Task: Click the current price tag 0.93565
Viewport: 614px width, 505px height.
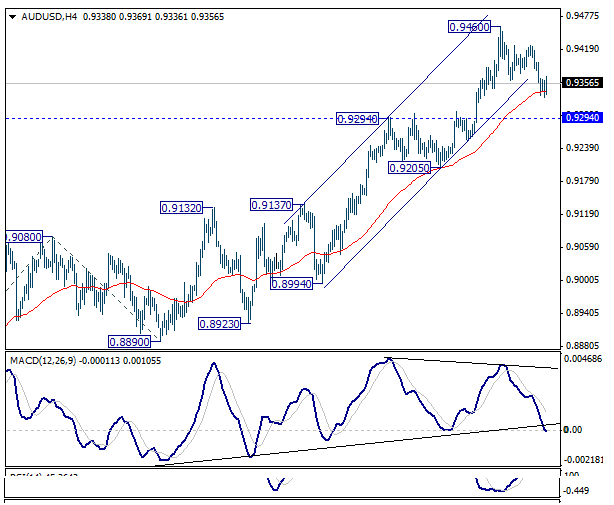Action: point(582,84)
